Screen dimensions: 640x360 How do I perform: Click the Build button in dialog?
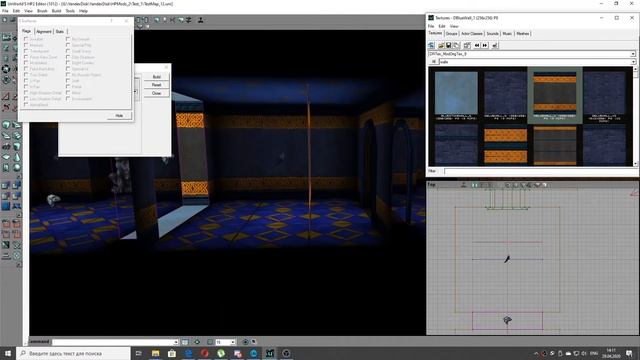coord(156,77)
